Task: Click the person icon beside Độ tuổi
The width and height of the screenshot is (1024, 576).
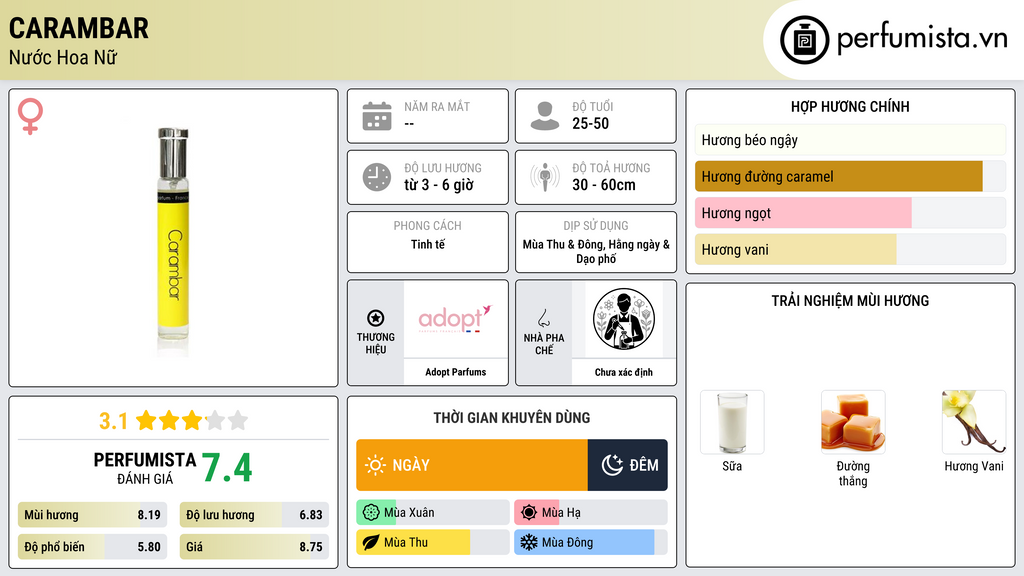Action: tap(545, 116)
